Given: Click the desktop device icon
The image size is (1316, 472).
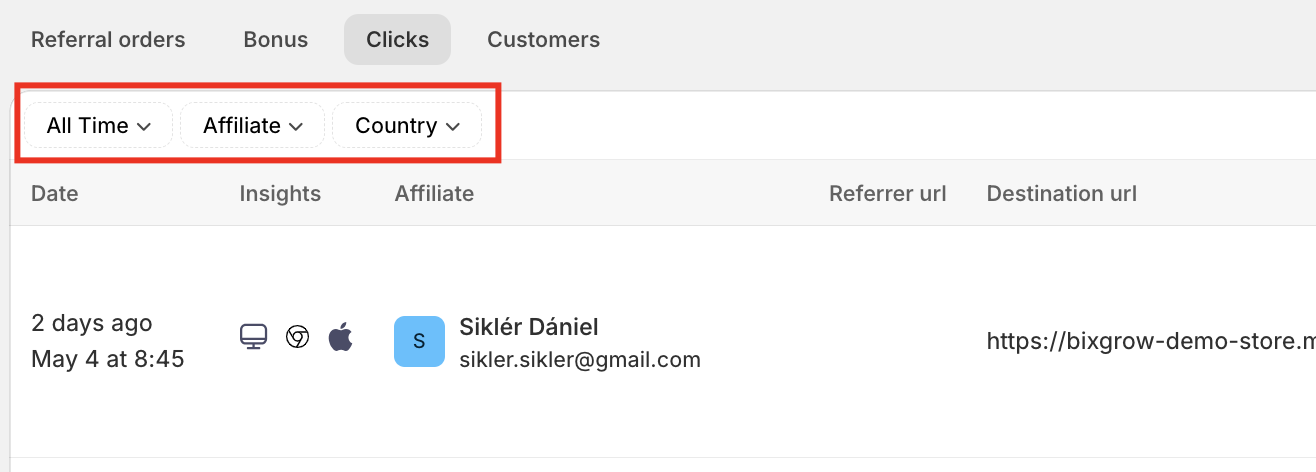Looking at the screenshot, I should tap(253, 337).
